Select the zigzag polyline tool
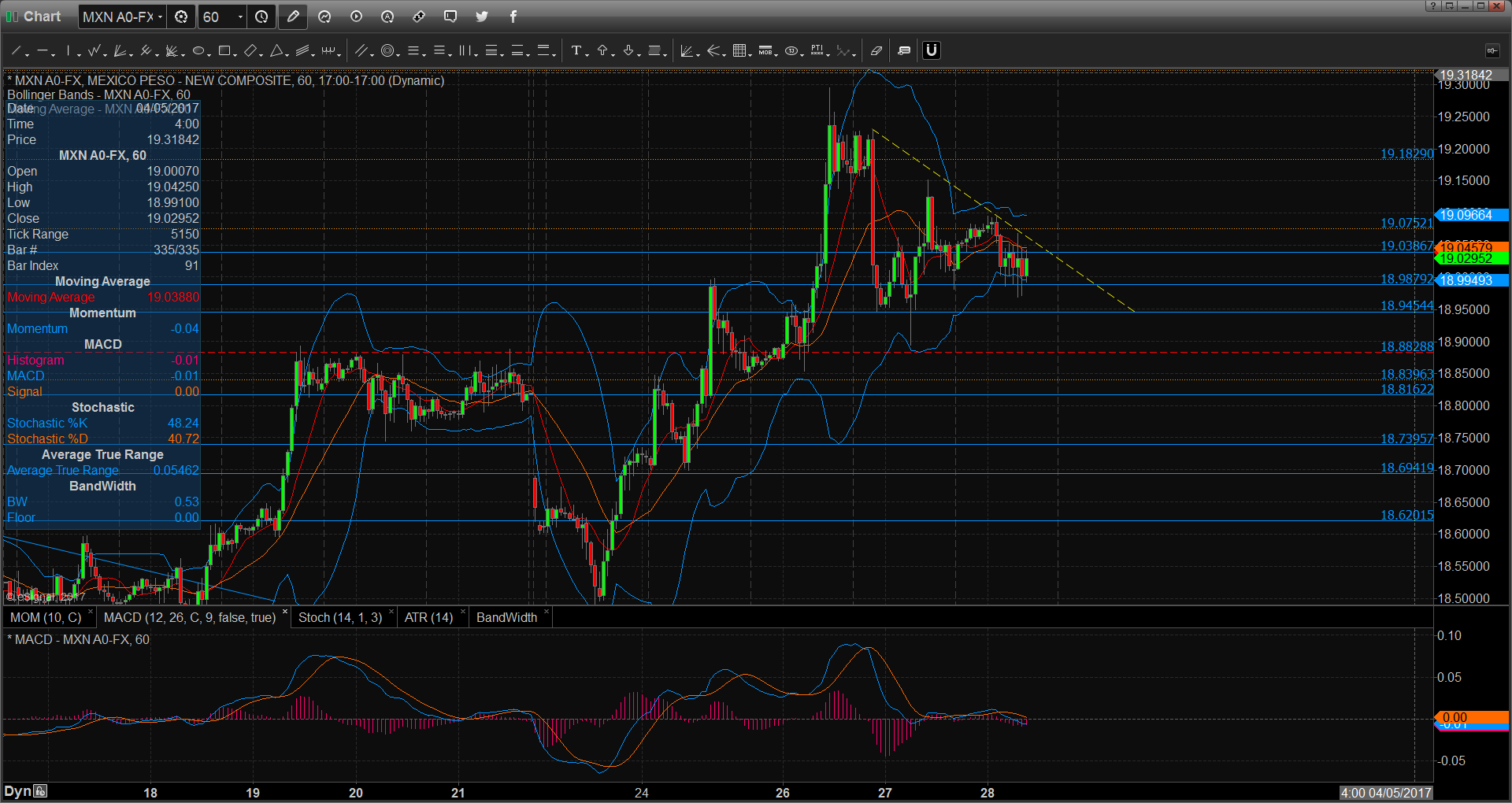The width and height of the screenshot is (1512, 803). (x=94, y=51)
